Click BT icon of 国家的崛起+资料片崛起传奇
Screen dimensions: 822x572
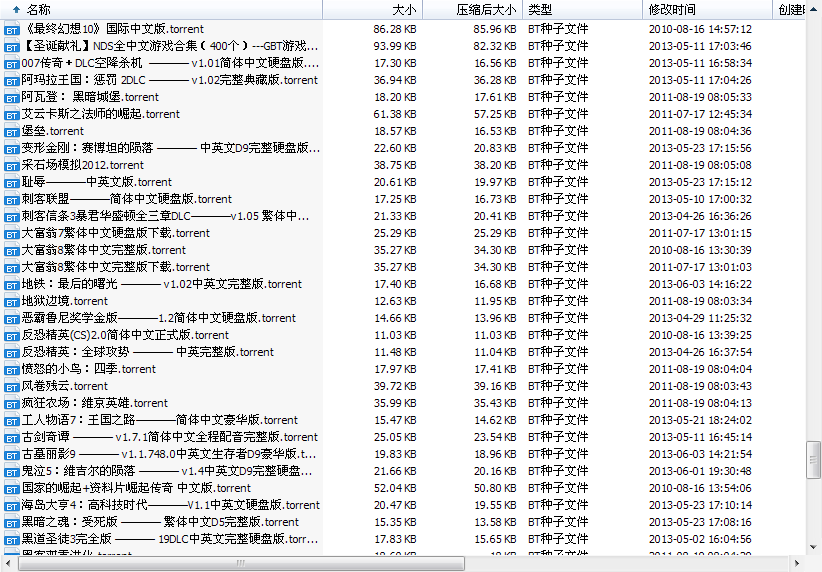(12, 489)
